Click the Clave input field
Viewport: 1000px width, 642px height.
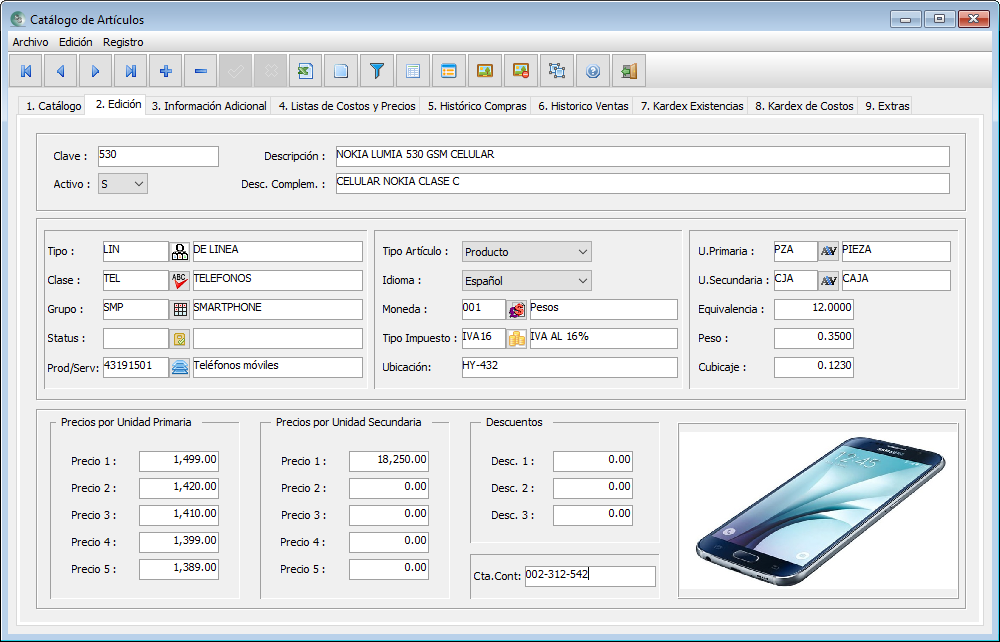(x=158, y=156)
